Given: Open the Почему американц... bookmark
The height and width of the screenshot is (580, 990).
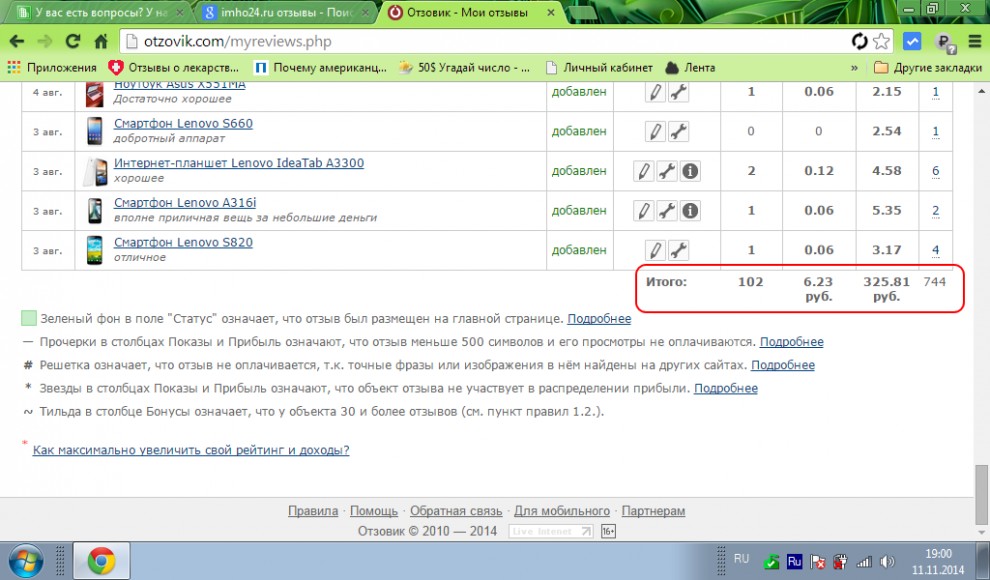Looking at the screenshot, I should point(320,68).
